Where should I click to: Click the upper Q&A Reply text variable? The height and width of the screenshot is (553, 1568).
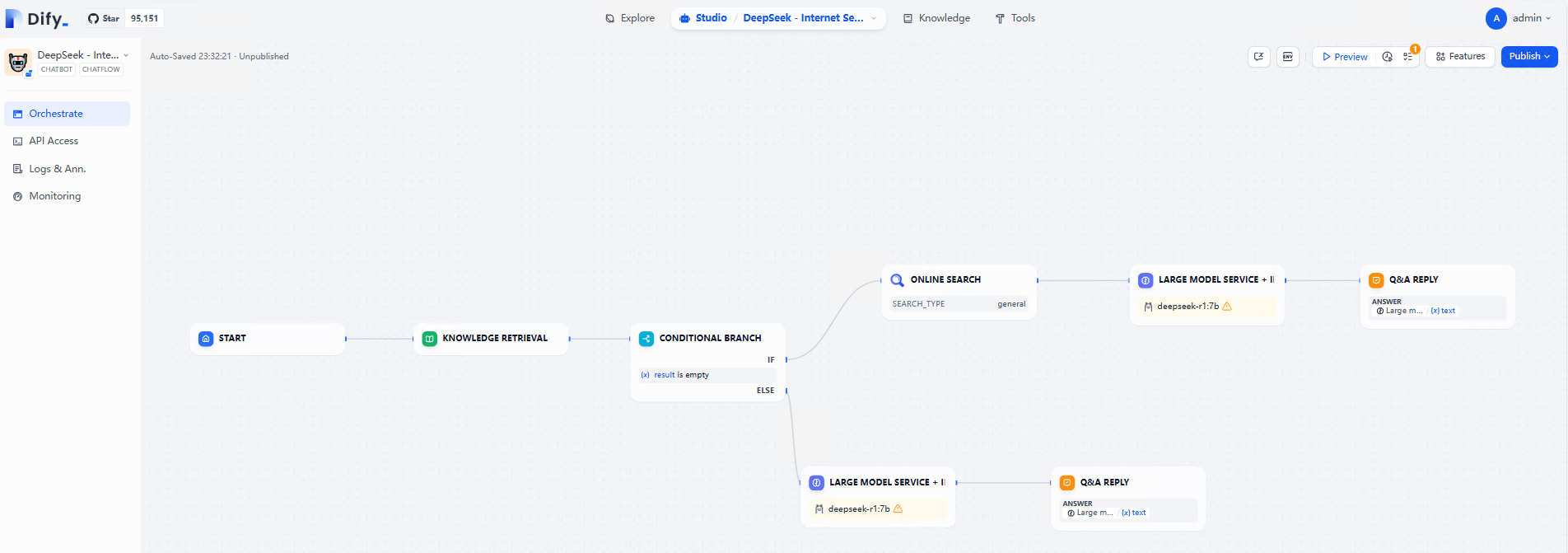[x=1443, y=312]
